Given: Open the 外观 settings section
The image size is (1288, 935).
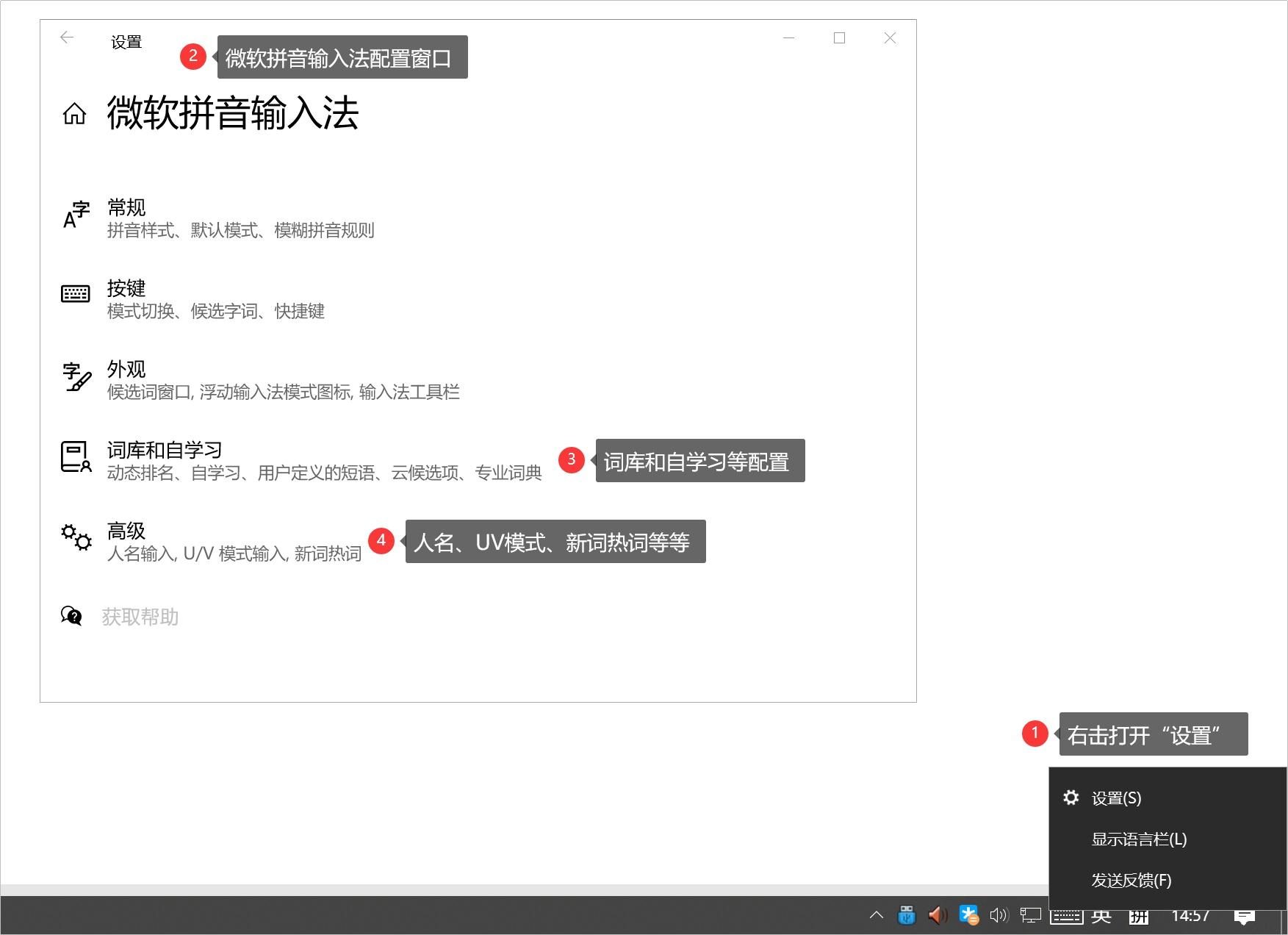Looking at the screenshot, I should click(x=126, y=369).
